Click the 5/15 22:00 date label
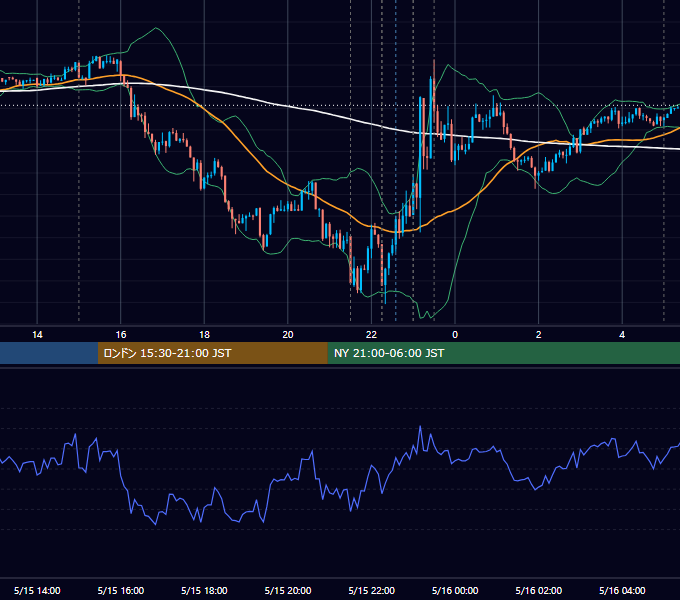This screenshot has height=600, width=680. pos(372,590)
